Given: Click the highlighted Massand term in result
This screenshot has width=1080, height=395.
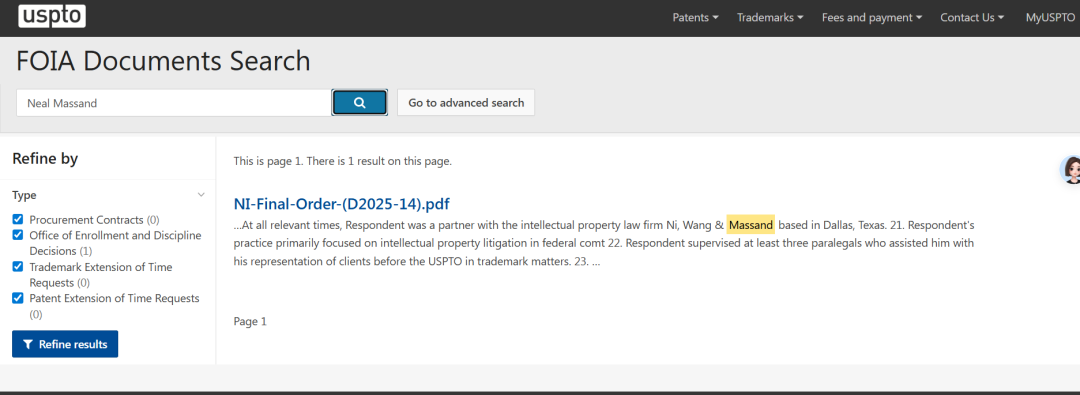Looking at the screenshot, I should 751,225.
